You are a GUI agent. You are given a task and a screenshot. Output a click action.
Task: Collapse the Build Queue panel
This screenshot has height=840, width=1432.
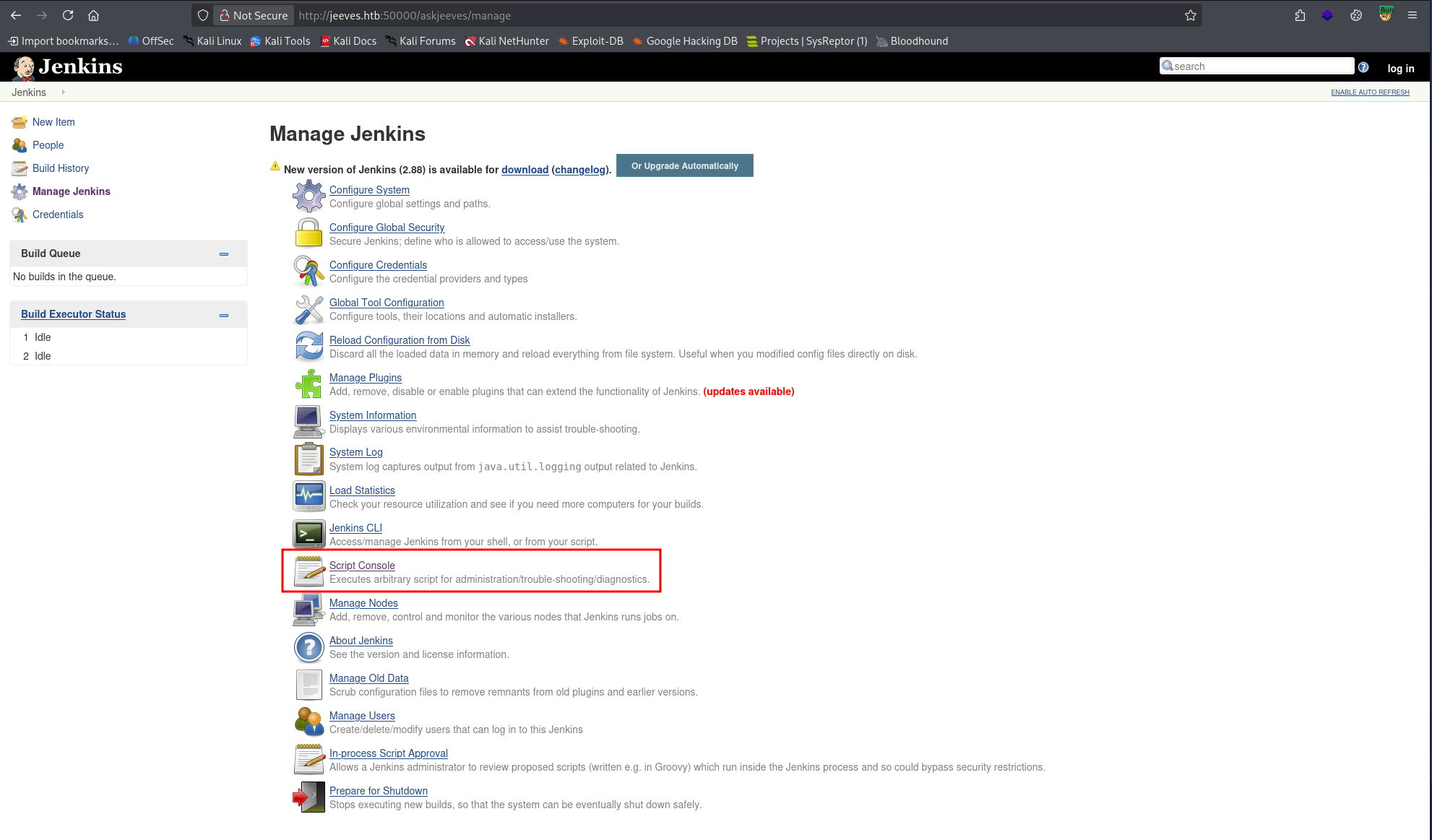(x=223, y=254)
